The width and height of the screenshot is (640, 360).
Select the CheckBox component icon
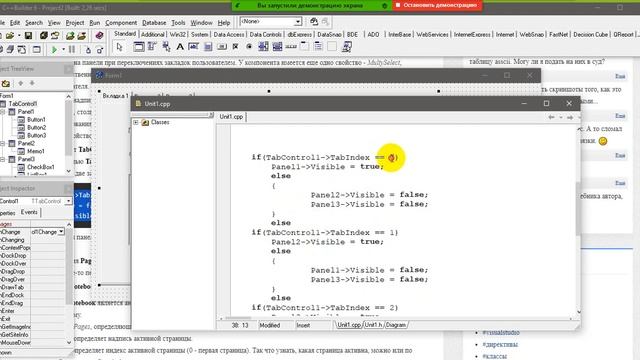(x=236, y=47)
